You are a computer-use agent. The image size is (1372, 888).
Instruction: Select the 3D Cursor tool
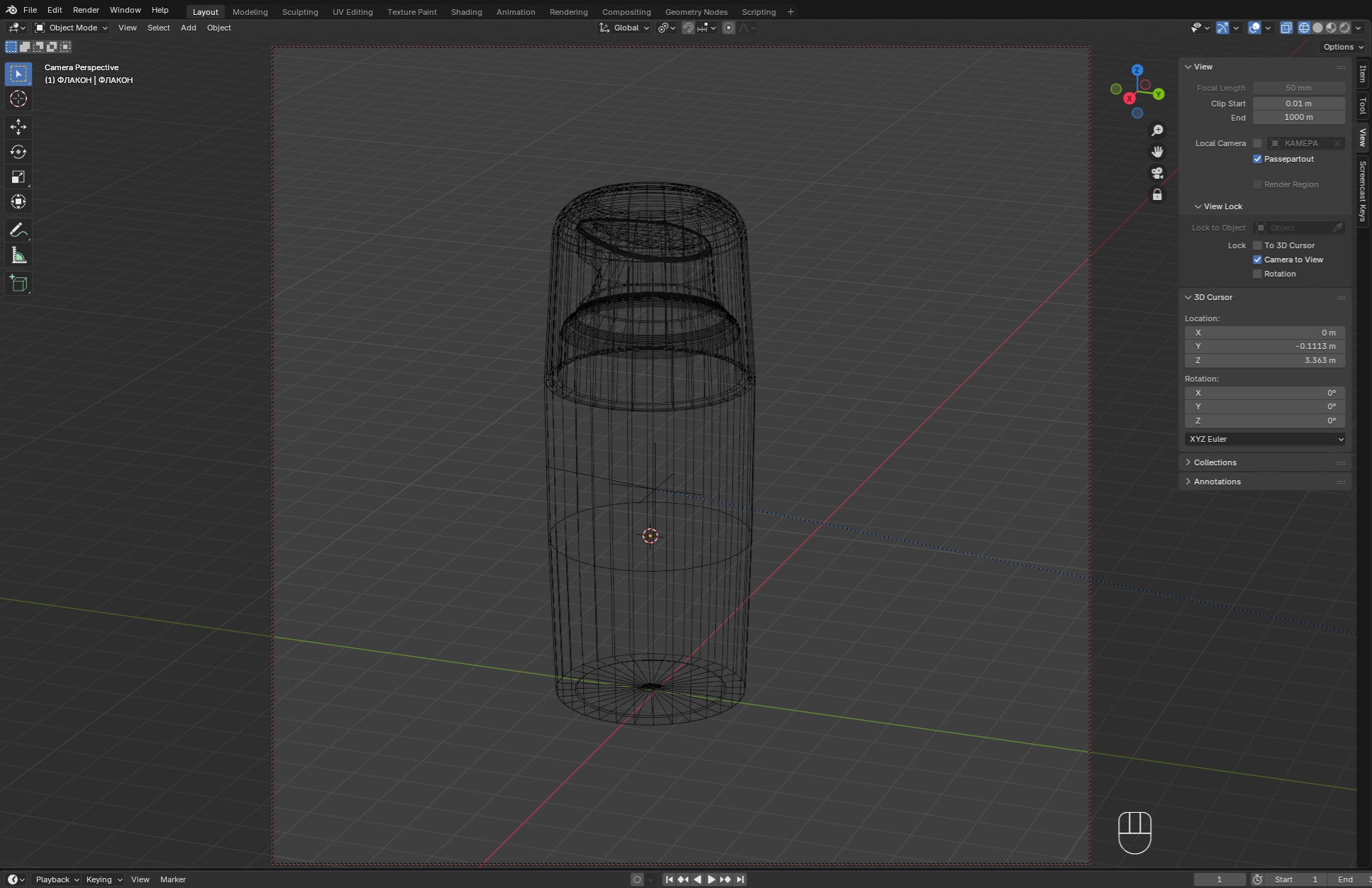(18, 99)
